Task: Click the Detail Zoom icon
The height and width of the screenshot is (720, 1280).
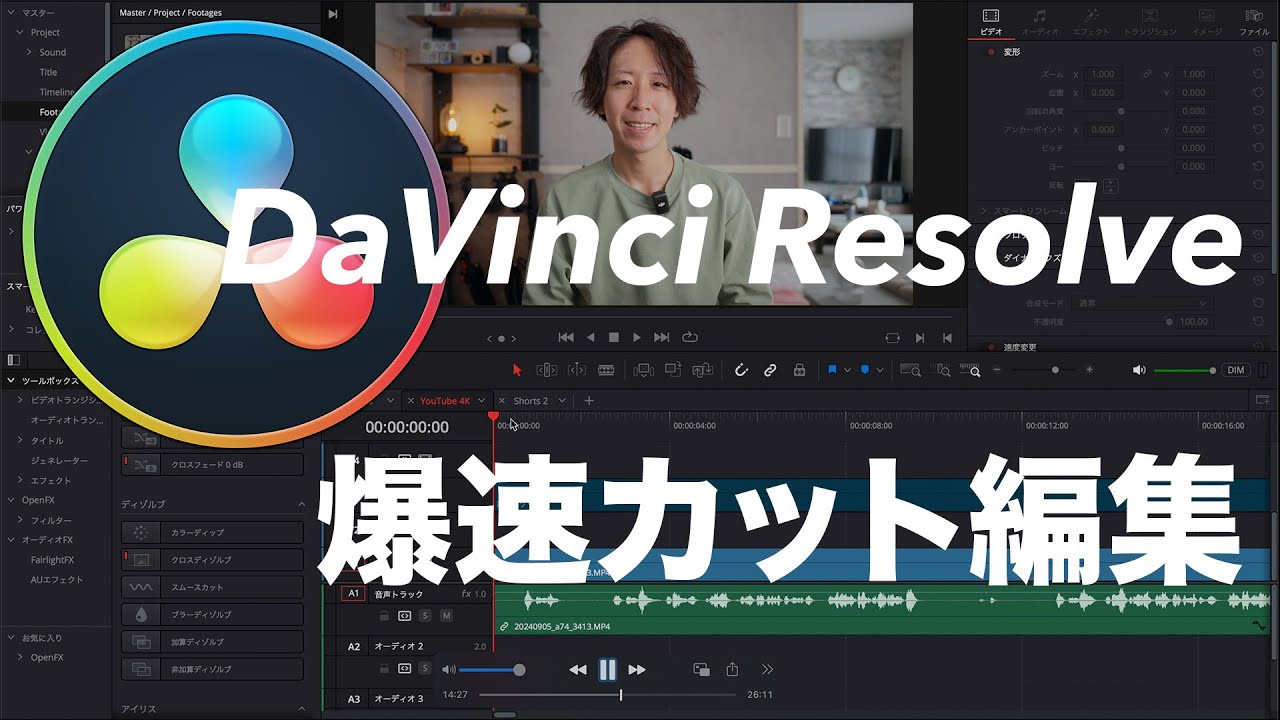Action: click(942, 370)
